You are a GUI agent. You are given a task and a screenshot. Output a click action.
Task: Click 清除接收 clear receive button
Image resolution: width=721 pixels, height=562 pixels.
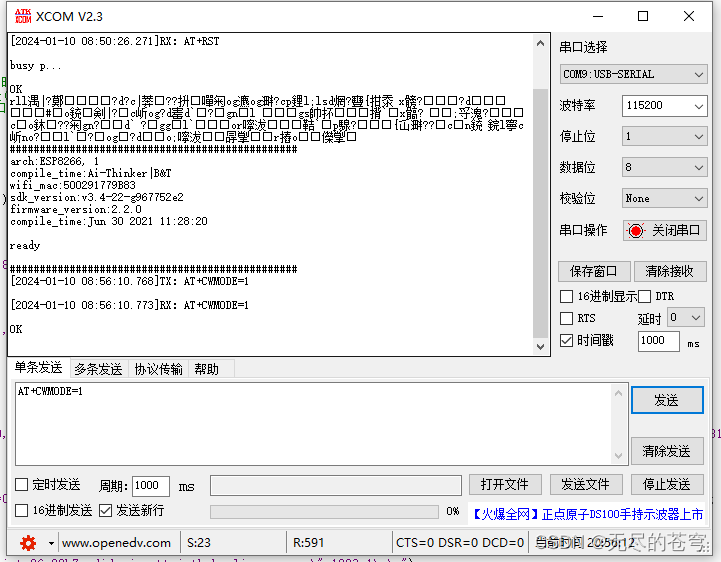(670, 271)
